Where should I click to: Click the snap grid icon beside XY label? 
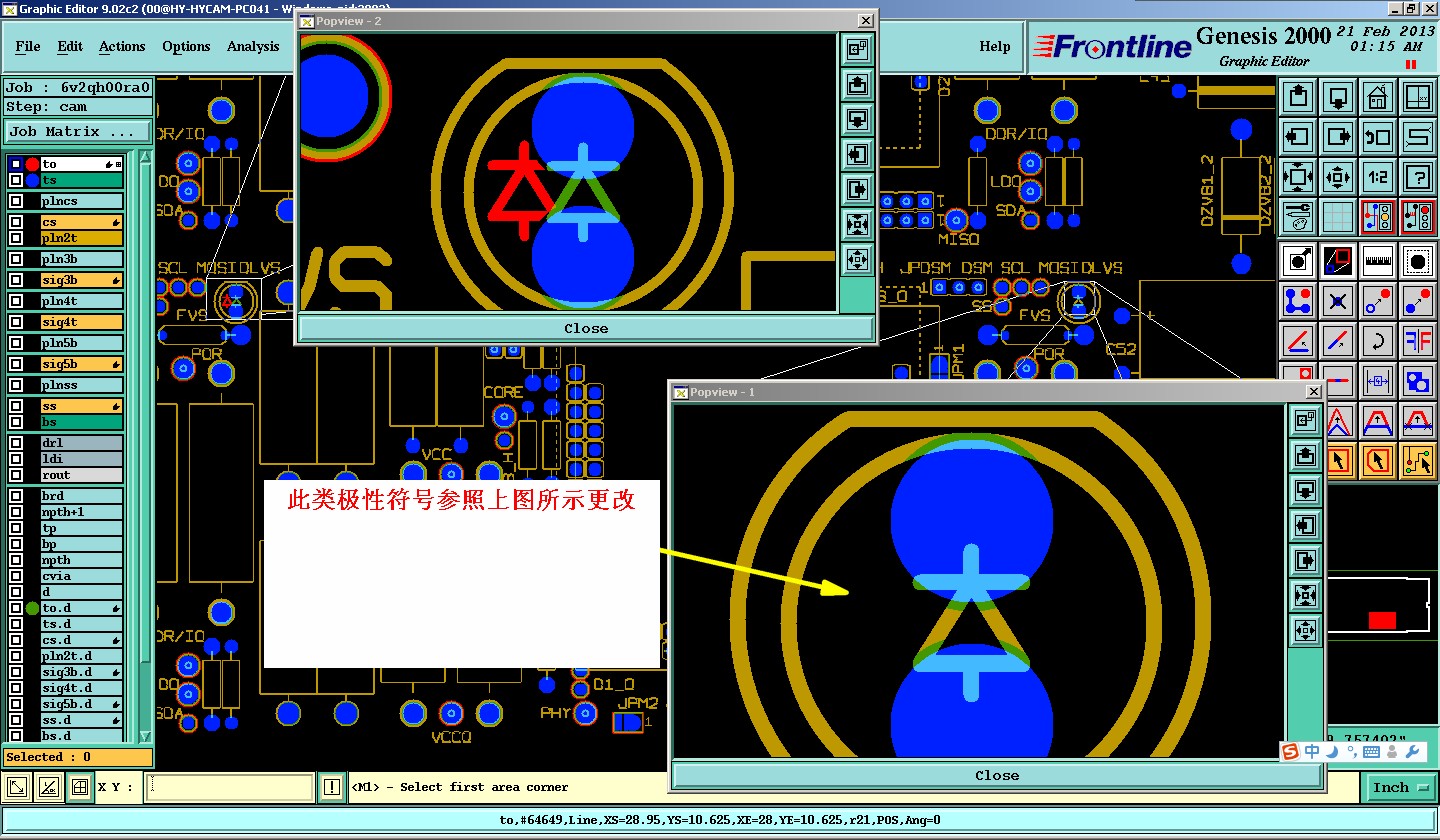tap(80, 788)
